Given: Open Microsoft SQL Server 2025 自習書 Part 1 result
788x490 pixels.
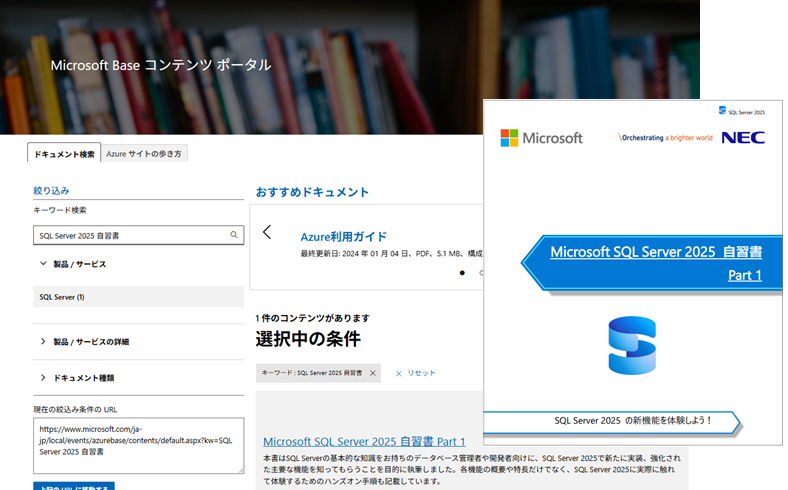Looking at the screenshot, I should click(x=364, y=441).
